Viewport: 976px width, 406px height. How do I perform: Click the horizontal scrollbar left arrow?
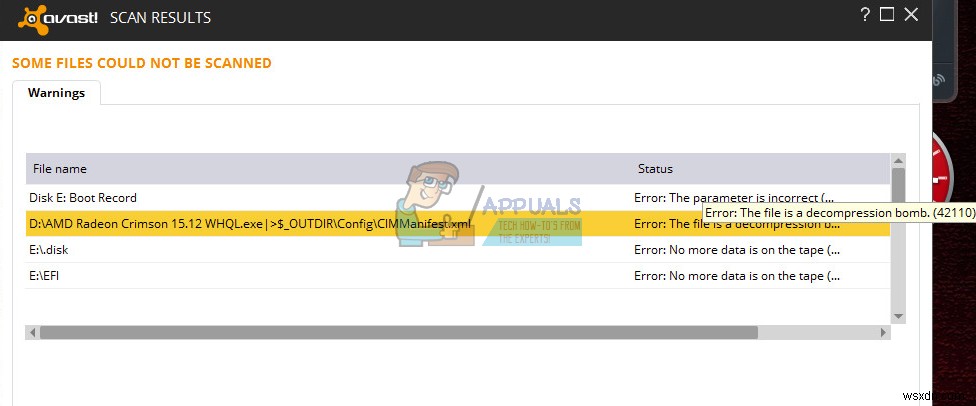pos(33,333)
